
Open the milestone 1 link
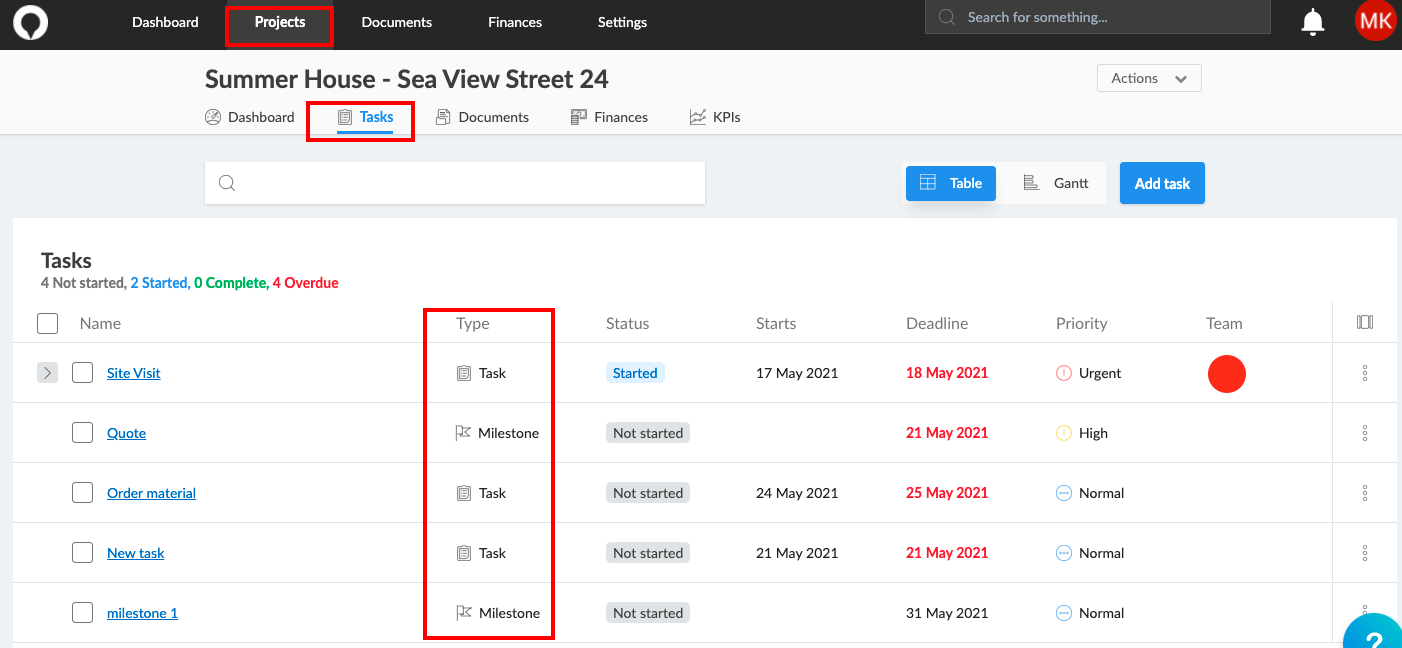[x=143, y=613]
